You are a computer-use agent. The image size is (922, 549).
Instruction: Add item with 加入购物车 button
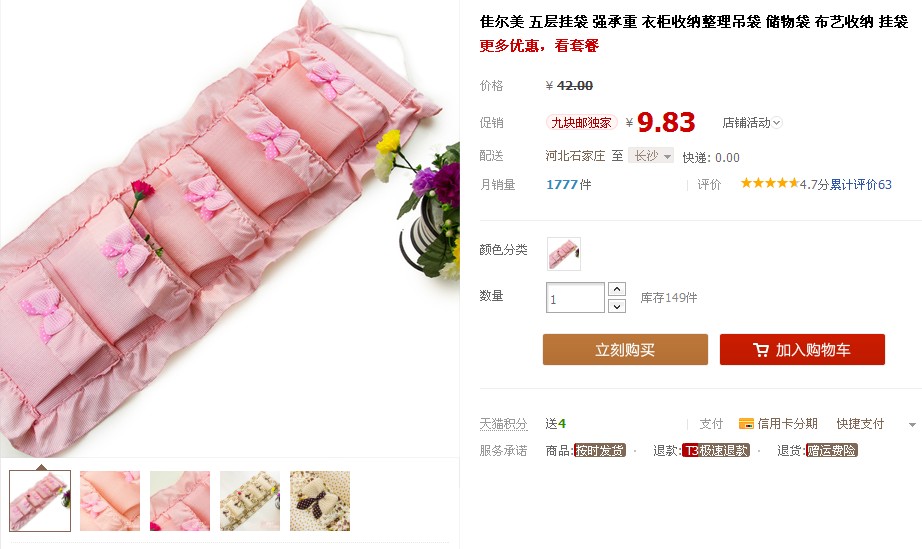(802, 350)
